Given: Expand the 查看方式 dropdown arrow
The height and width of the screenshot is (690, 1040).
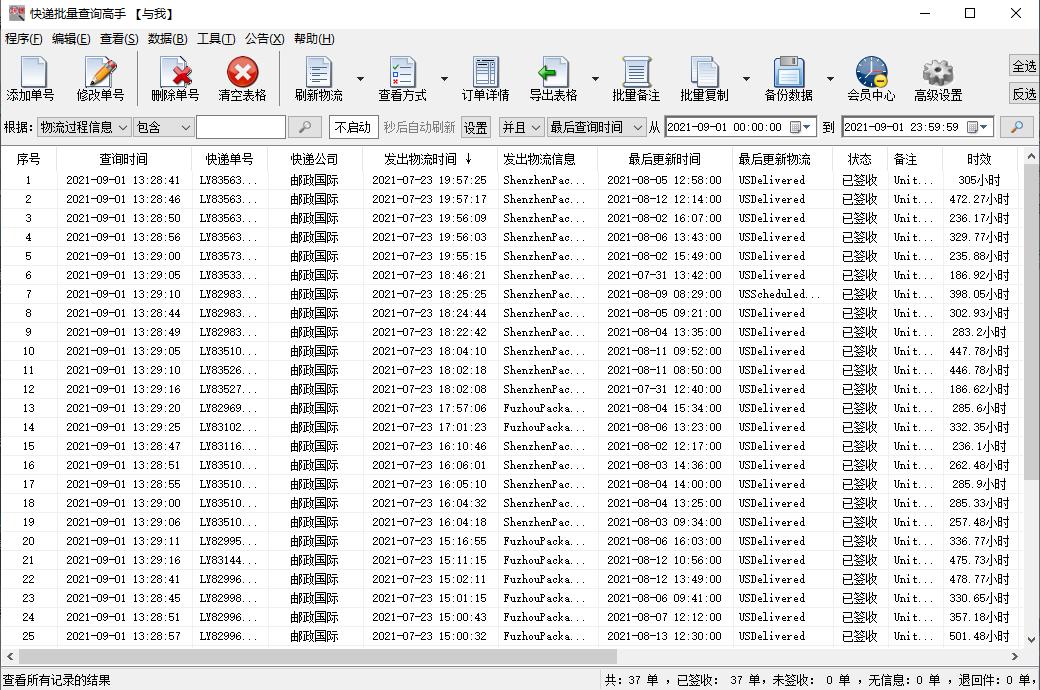Looking at the screenshot, I should pyautogui.click(x=444, y=79).
